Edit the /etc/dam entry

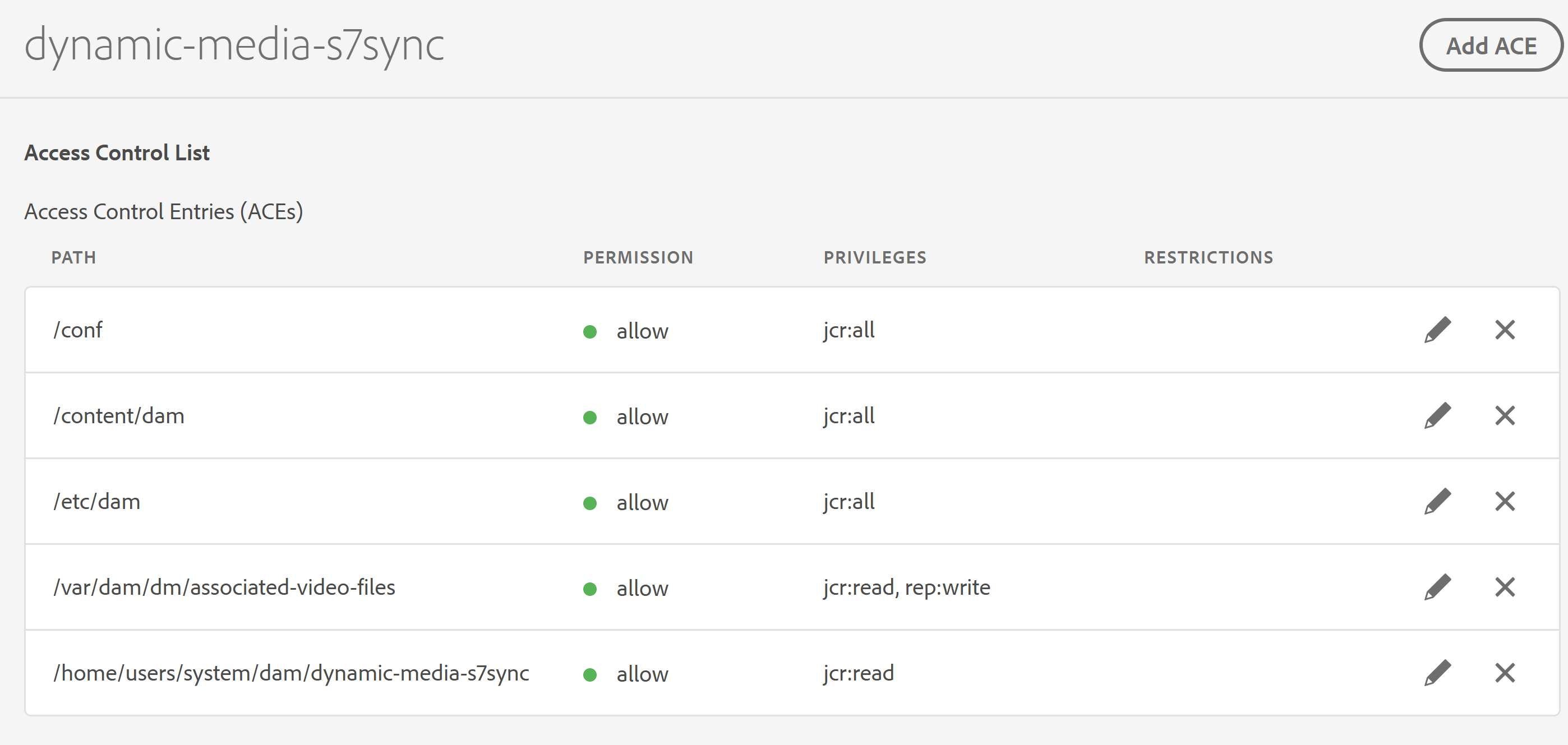[x=1437, y=501]
